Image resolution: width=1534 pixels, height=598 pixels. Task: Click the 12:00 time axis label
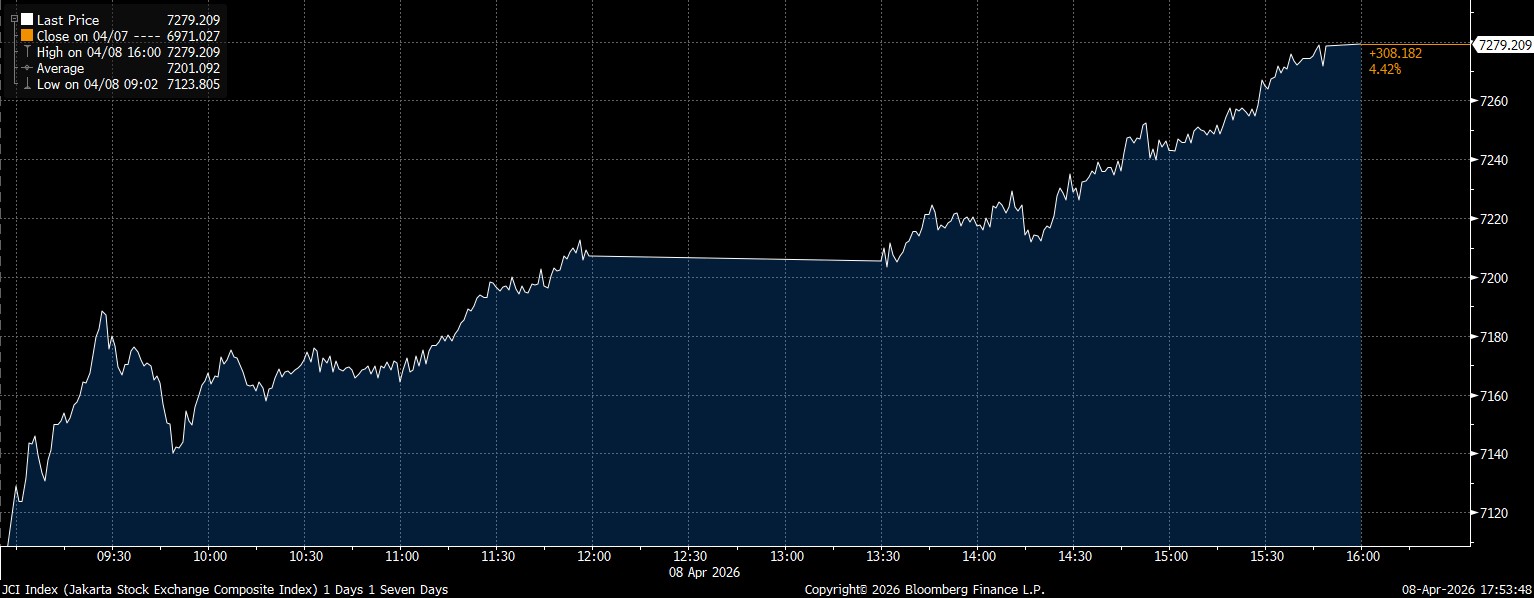click(x=593, y=556)
